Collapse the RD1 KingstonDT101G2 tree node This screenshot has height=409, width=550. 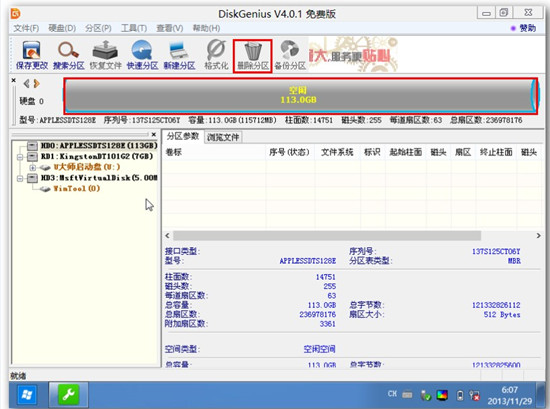(20, 156)
